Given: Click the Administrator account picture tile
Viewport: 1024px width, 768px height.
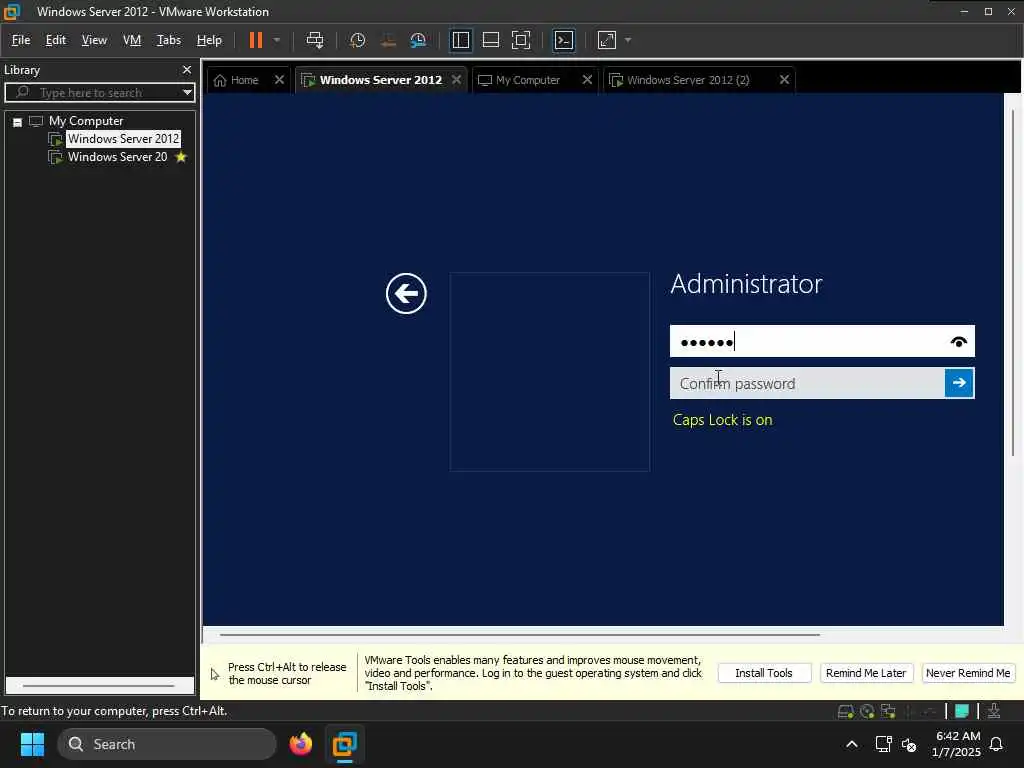Looking at the screenshot, I should pos(550,372).
